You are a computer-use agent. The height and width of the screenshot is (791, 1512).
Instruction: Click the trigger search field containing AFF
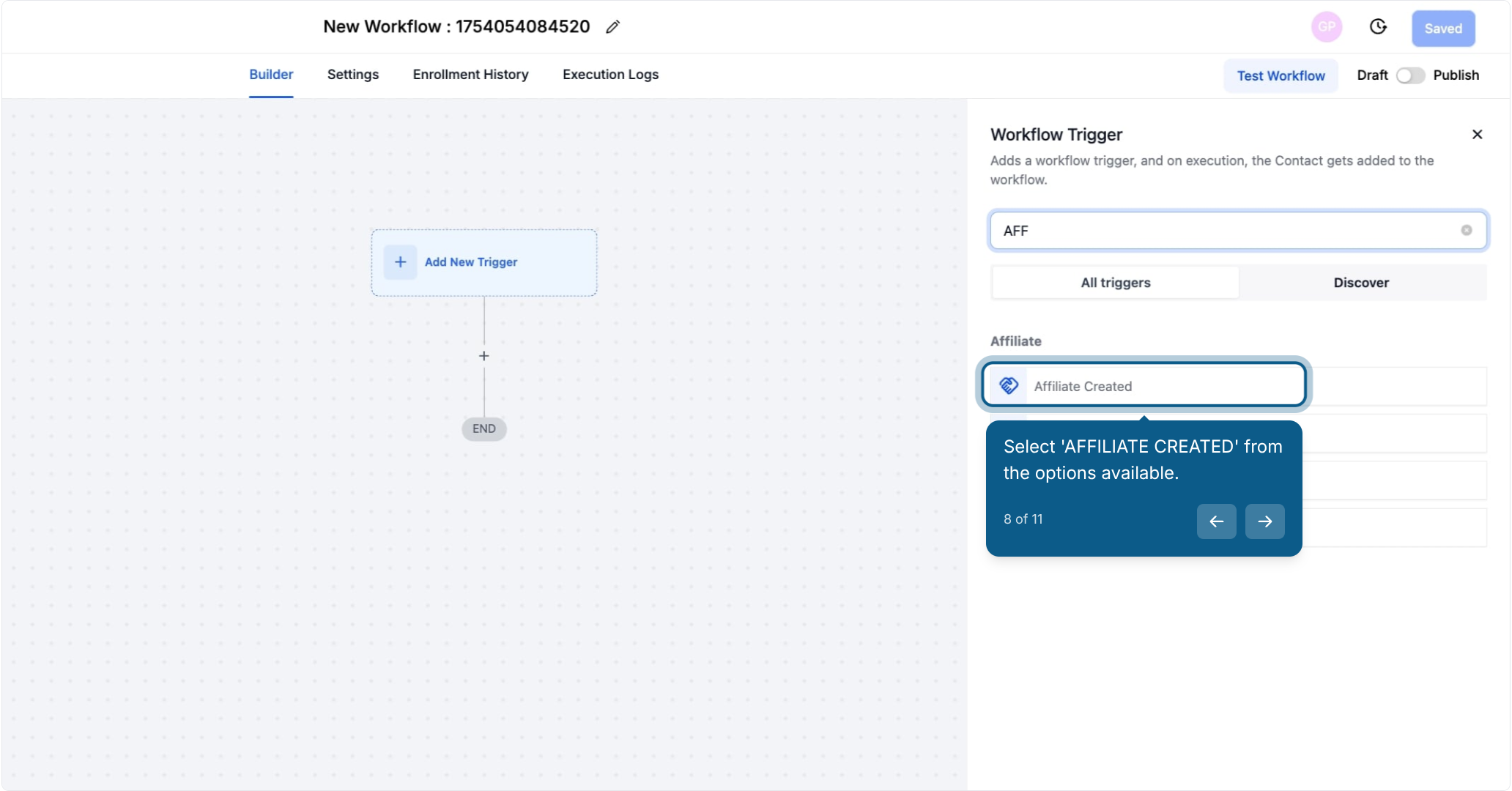click(1238, 231)
